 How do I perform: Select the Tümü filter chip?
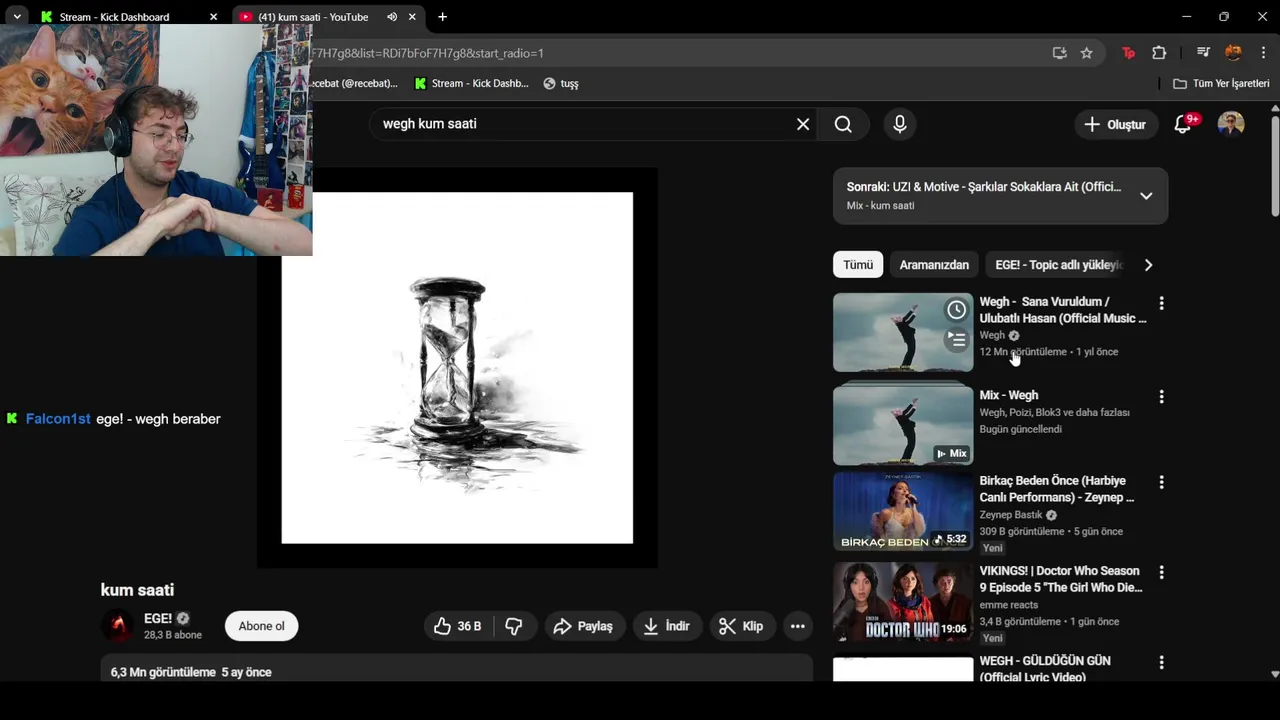pyautogui.click(x=858, y=265)
